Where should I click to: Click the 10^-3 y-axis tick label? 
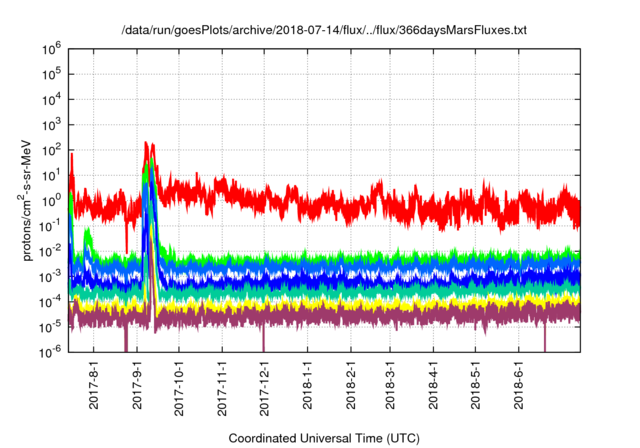[50, 276]
